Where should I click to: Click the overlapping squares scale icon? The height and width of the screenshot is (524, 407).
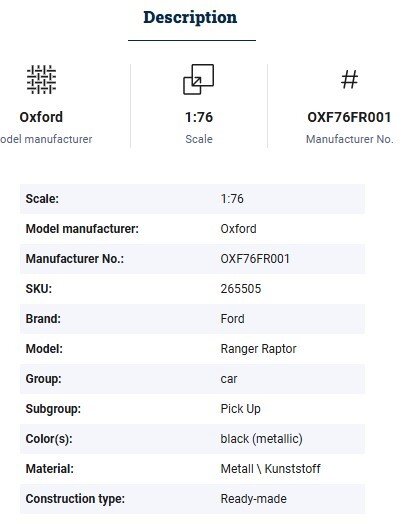[198, 80]
